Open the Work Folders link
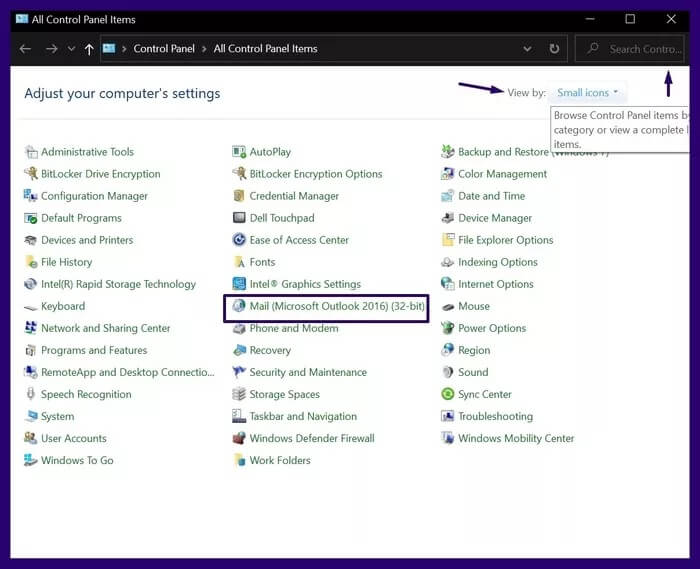This screenshot has height=569, width=700. point(280,461)
